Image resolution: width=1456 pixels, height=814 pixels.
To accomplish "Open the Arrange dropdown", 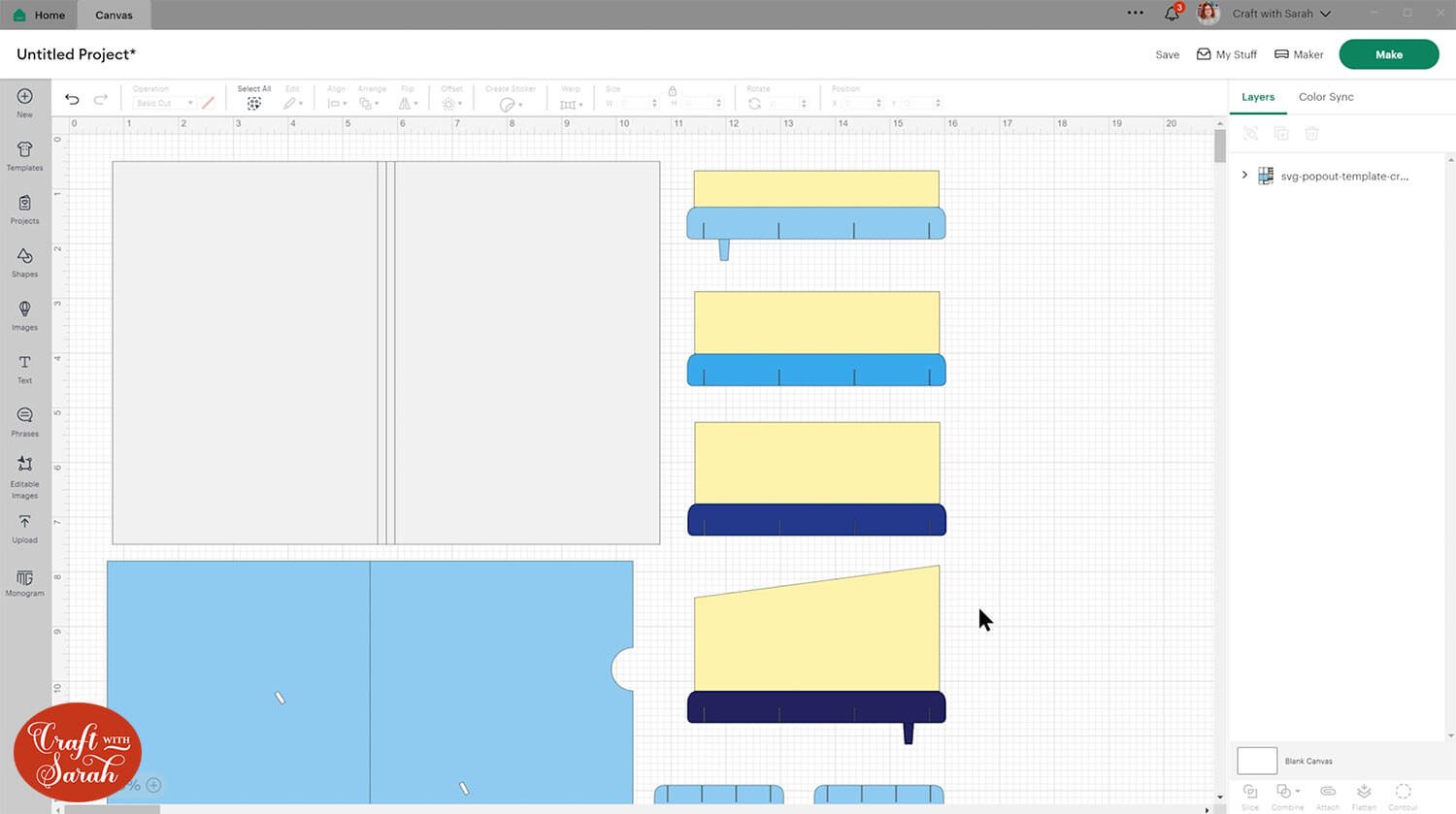I will pos(370,103).
